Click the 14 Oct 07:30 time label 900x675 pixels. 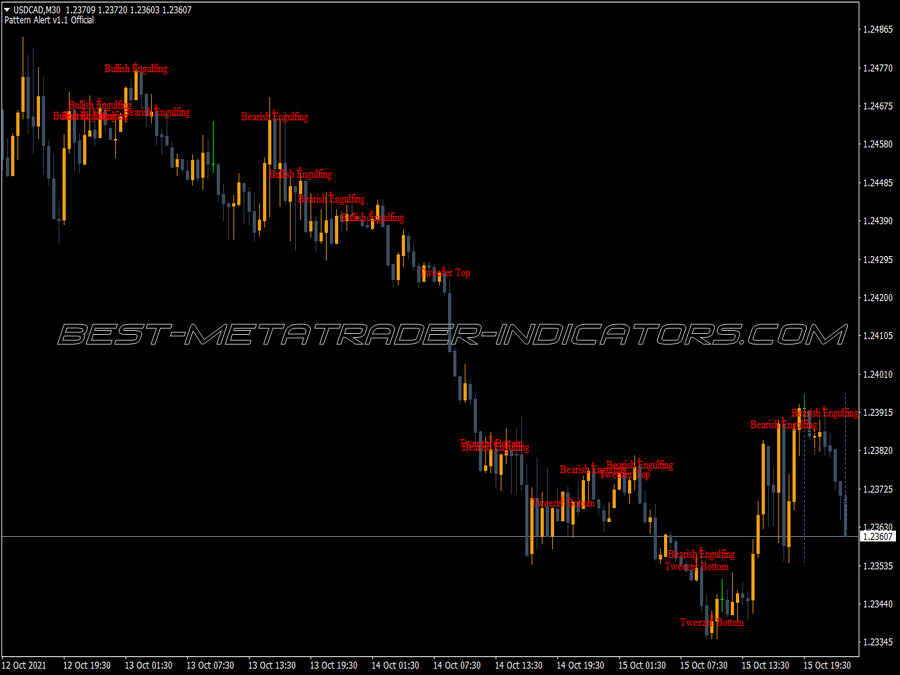tap(457, 665)
